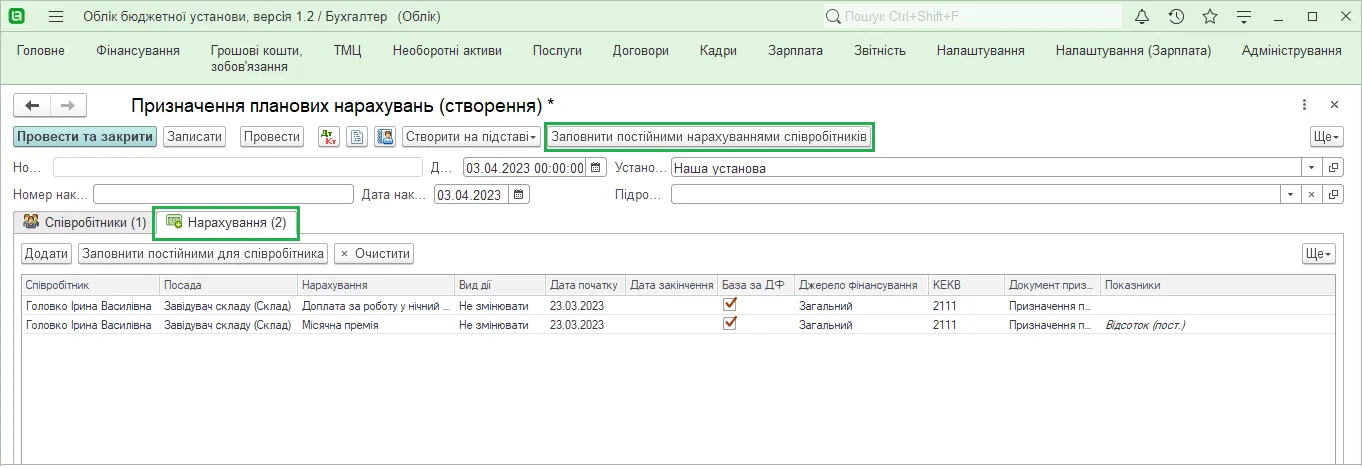This screenshot has height=468, width=1362.
Task: Toggle База за ДФ for Доплата row
Action: (730, 304)
